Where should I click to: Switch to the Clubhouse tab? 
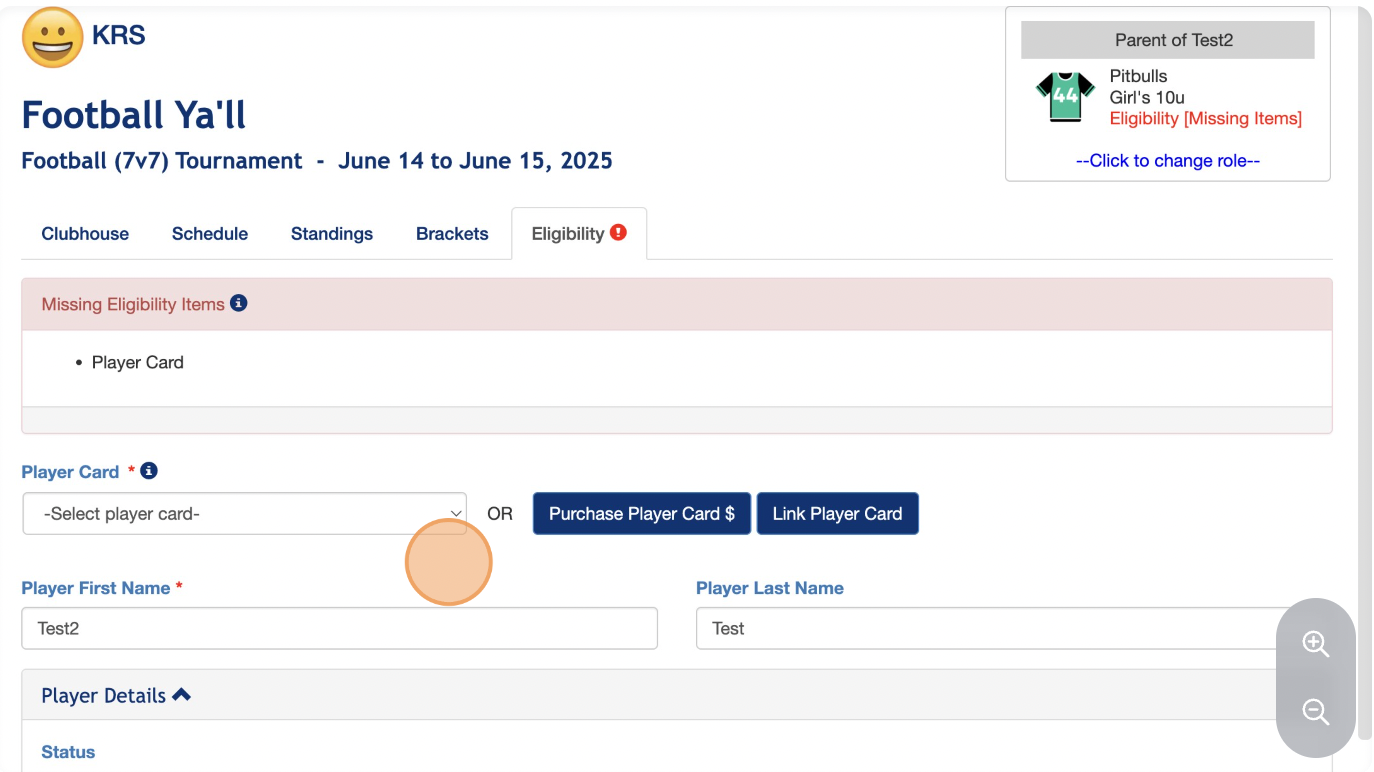85,234
